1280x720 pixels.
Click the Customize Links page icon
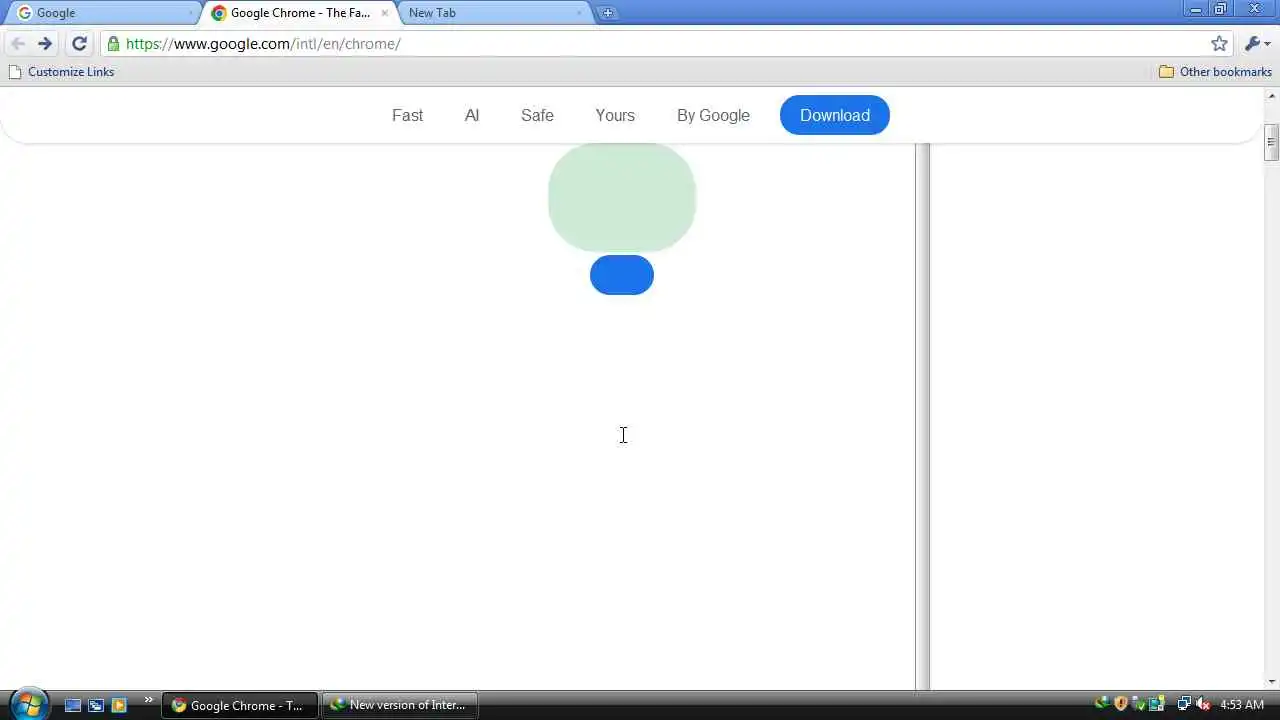tap(14, 72)
